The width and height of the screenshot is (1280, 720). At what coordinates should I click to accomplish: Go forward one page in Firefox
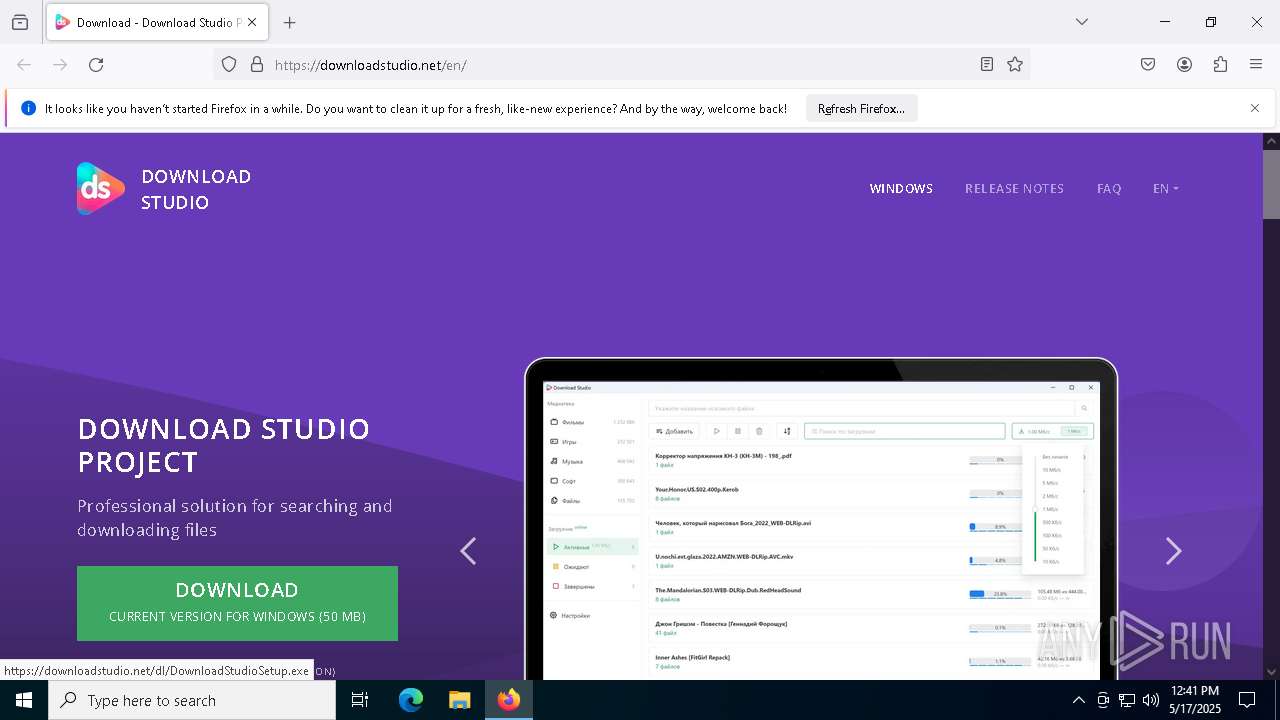point(60,64)
